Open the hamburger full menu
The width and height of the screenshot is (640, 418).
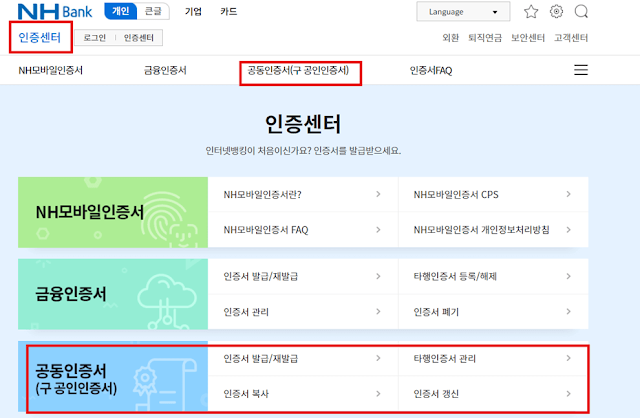click(581, 70)
